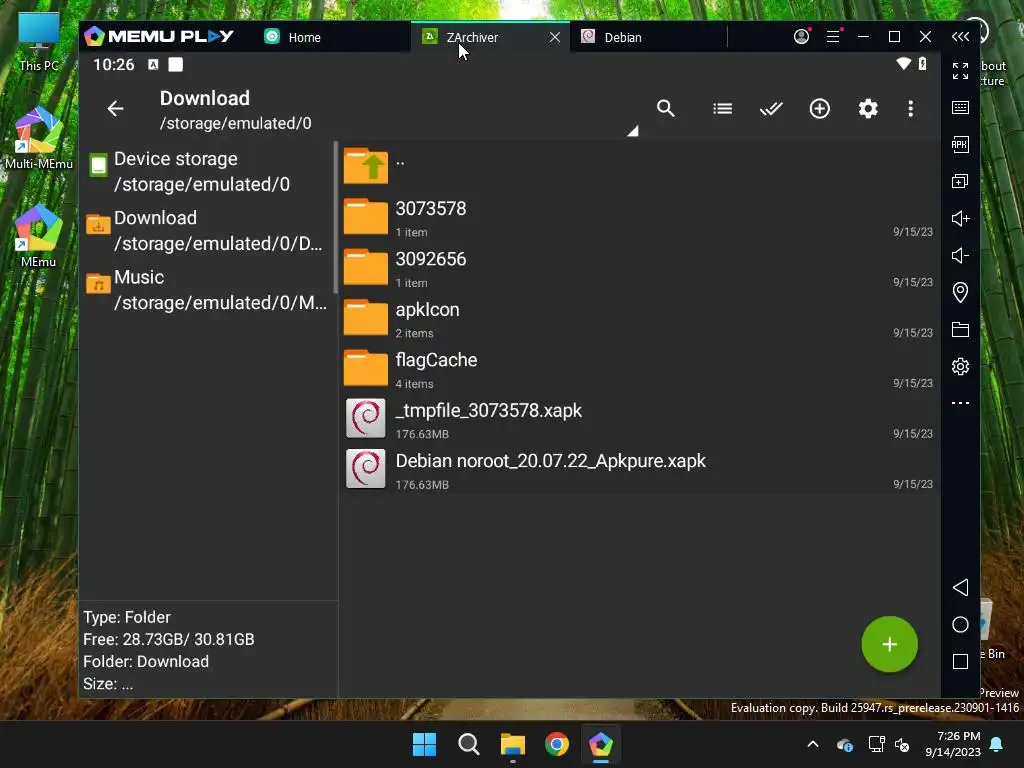Switch to the Debian tab in MEmu
Image resolution: width=1024 pixels, height=768 pixels.
click(647, 37)
